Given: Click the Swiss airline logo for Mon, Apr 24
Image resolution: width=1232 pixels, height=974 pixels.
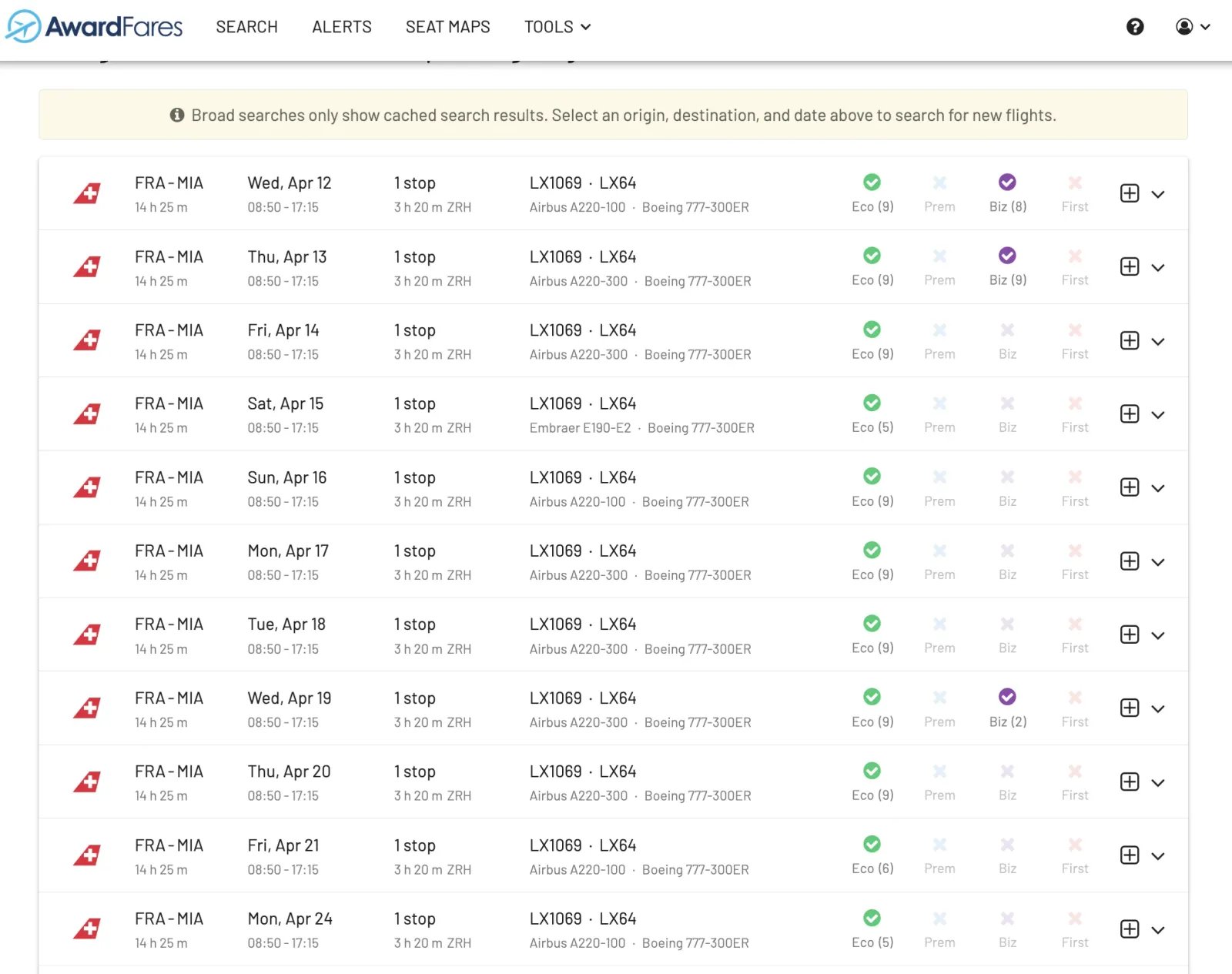Looking at the screenshot, I should 87,929.
